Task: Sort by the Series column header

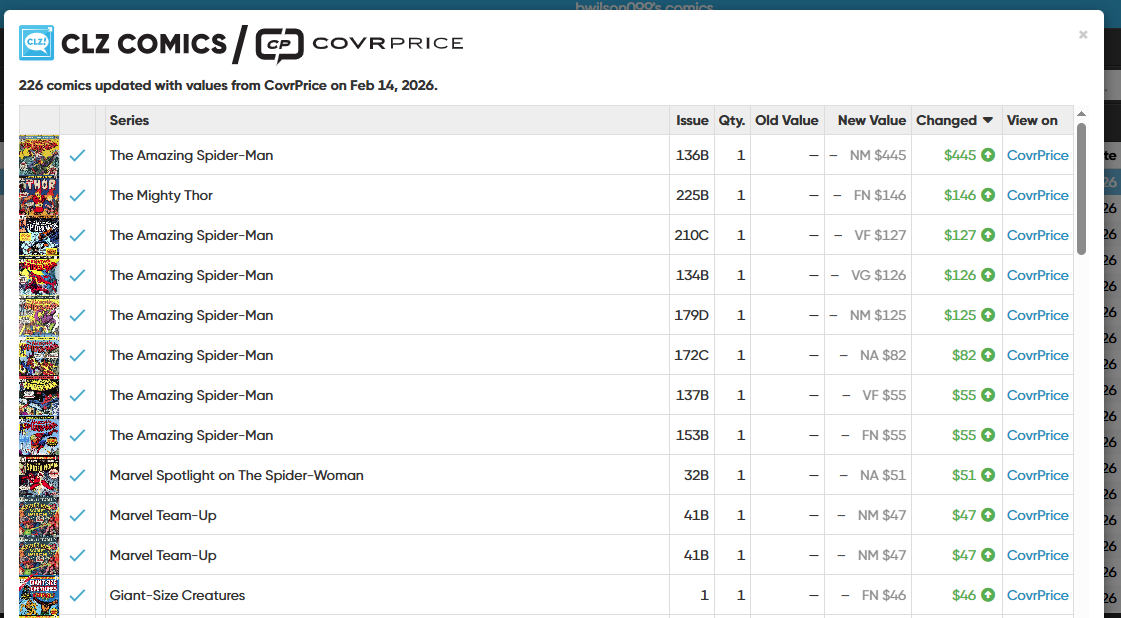Action: tap(129, 120)
